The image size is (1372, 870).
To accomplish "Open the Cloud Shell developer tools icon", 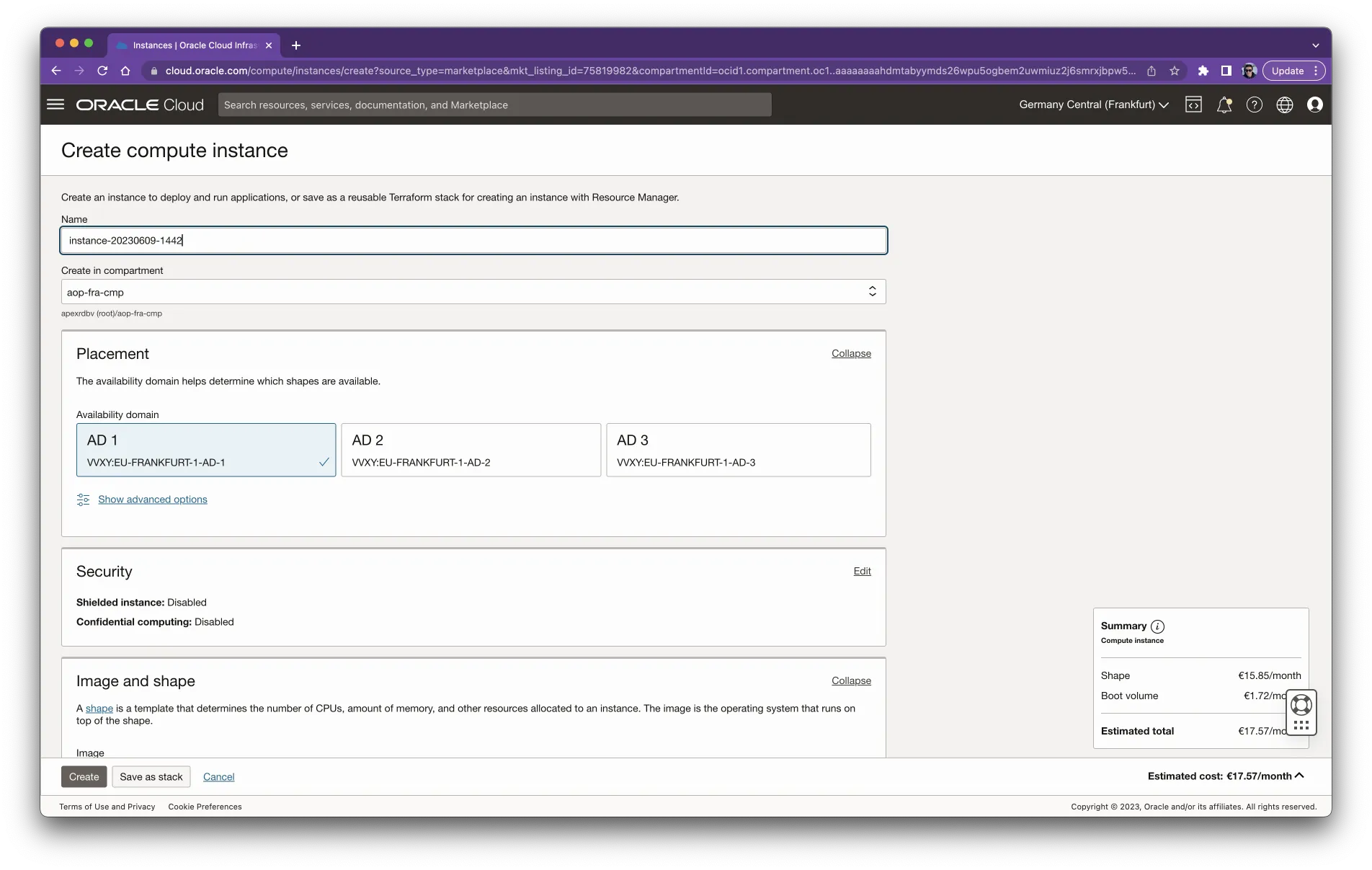I will (x=1193, y=105).
